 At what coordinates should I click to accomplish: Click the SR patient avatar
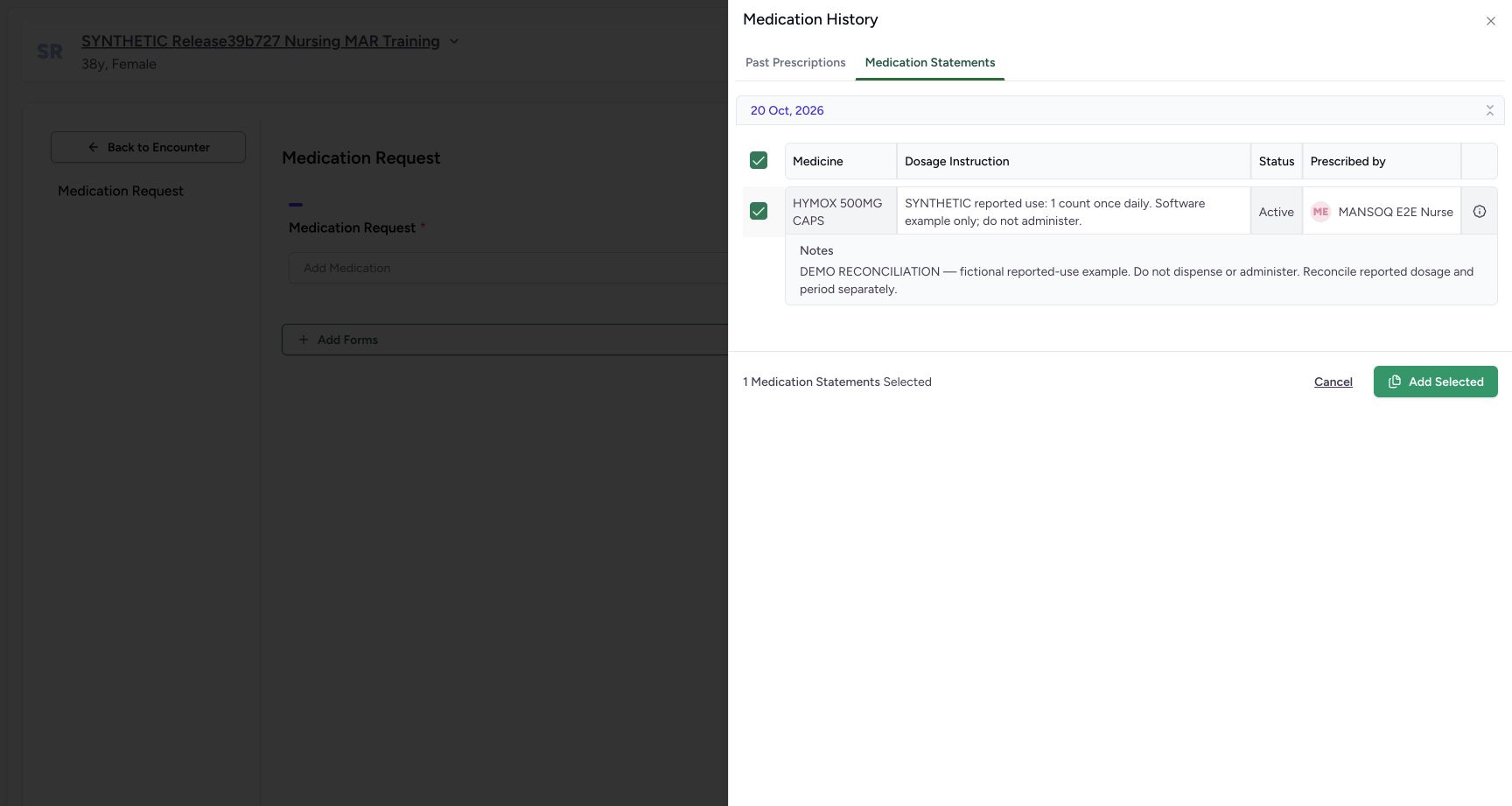[x=50, y=52]
